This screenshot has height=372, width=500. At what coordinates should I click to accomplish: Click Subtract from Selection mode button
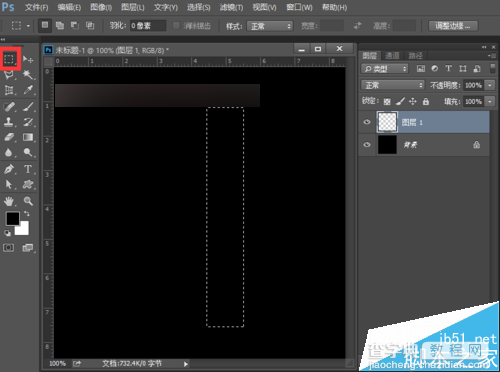(75, 25)
